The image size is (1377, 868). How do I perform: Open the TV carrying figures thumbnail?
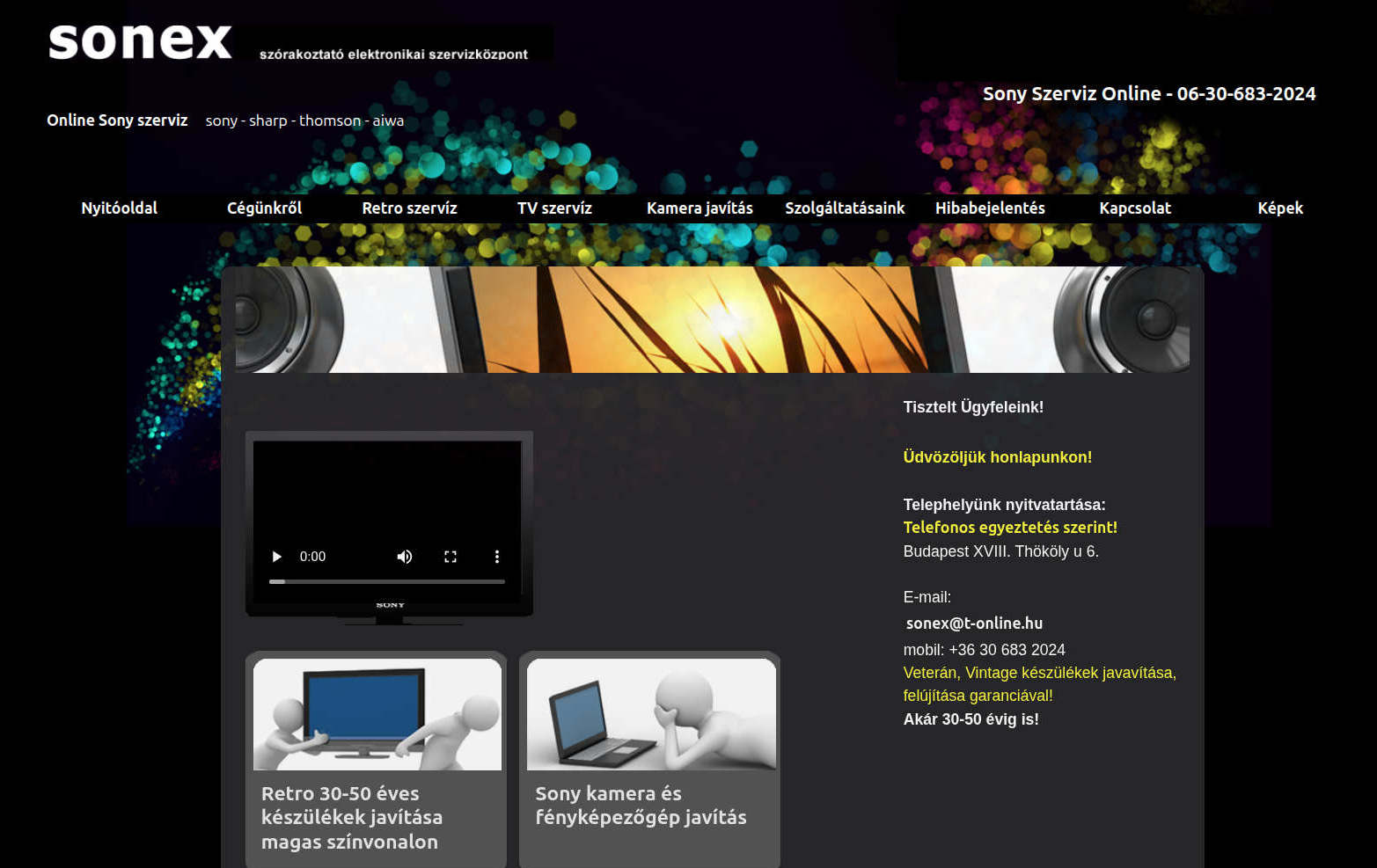click(377, 714)
